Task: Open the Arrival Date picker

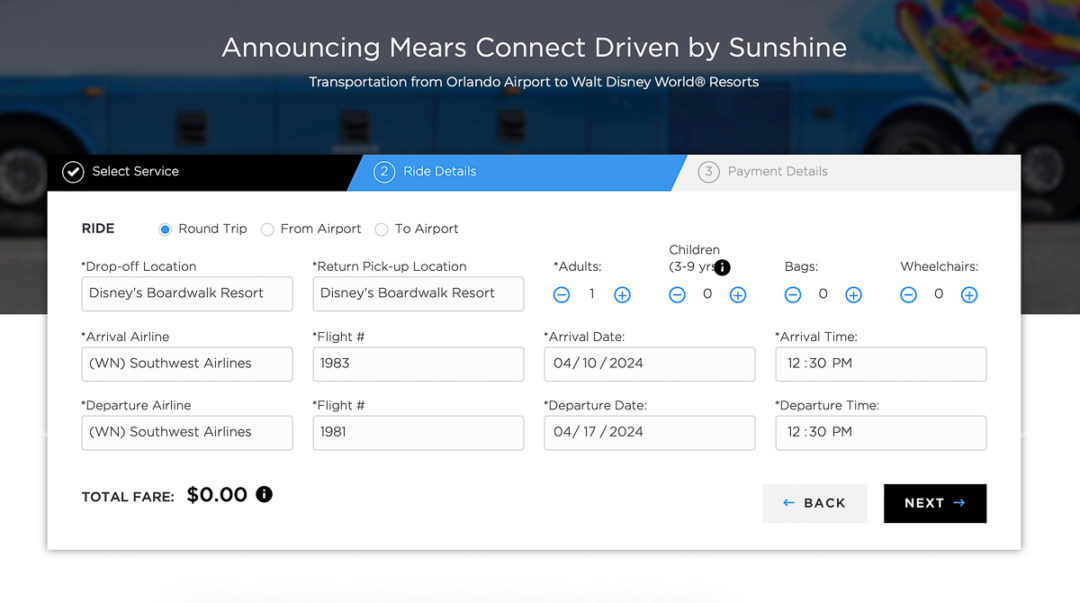Action: pyautogui.click(x=648, y=364)
